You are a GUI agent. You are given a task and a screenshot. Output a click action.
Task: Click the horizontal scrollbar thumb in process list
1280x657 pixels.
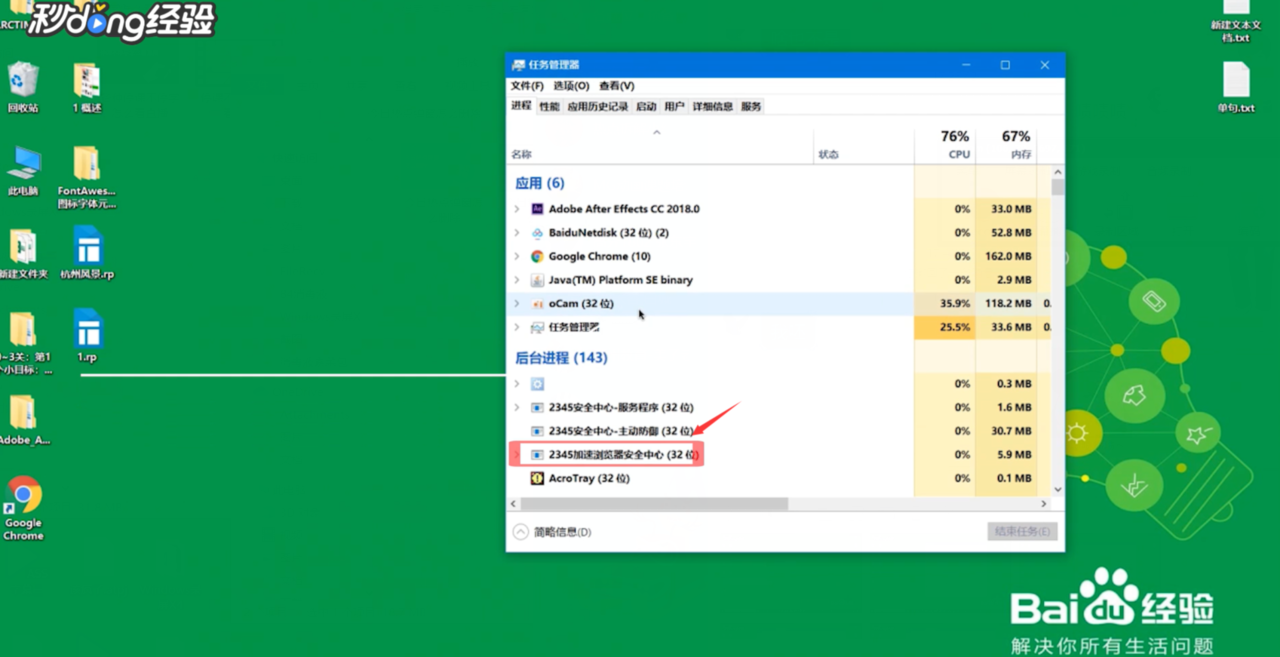tap(654, 504)
